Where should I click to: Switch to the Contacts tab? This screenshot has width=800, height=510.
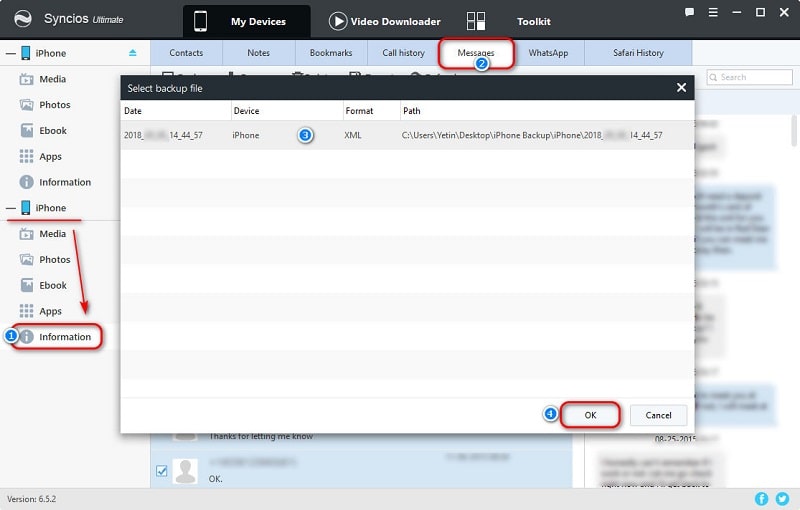point(186,53)
